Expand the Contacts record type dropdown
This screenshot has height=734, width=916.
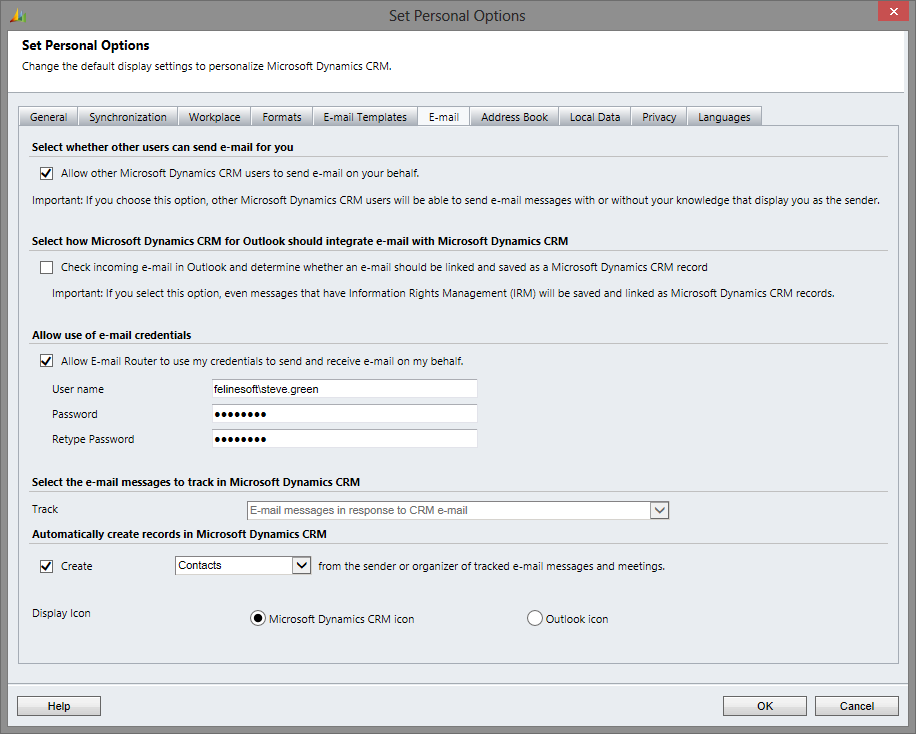click(x=302, y=565)
